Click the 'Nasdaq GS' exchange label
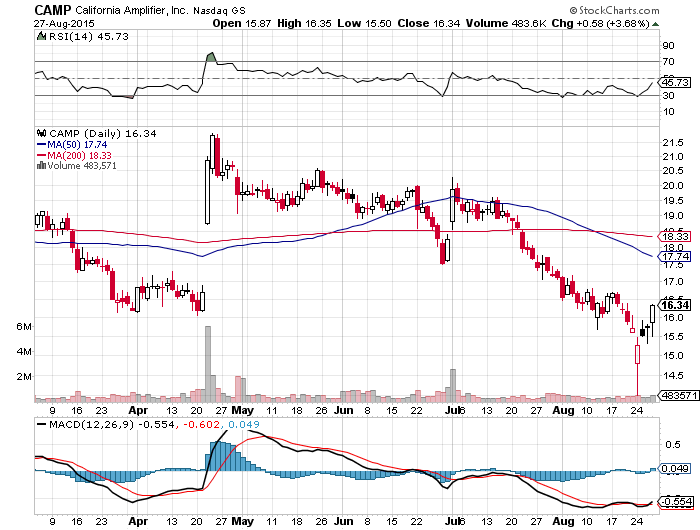 (x=219, y=10)
